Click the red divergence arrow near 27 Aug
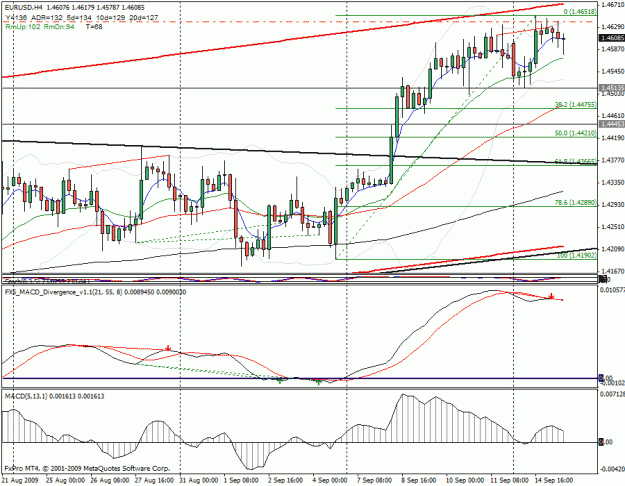 point(168,348)
